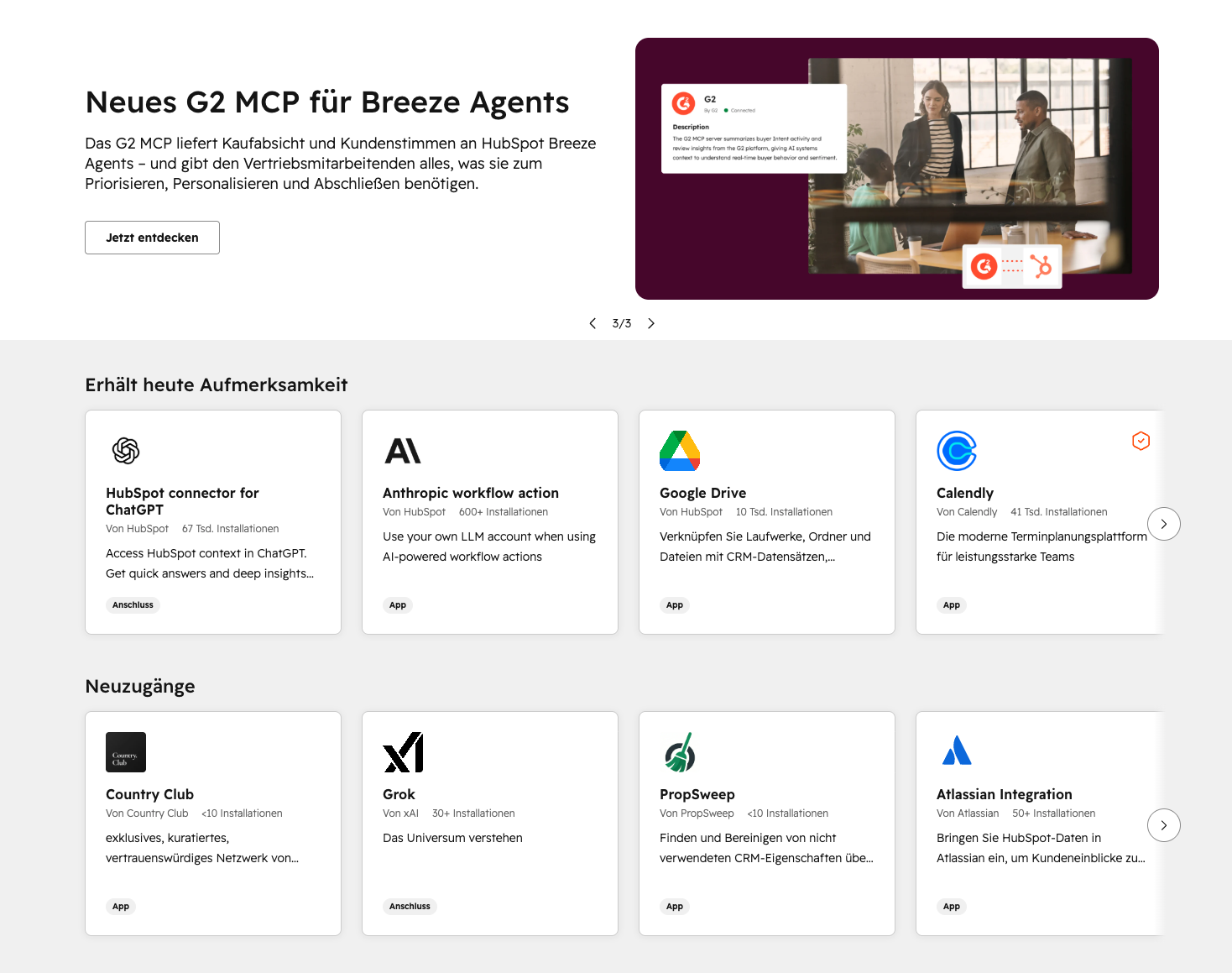
Task: Click the Google Drive logo icon
Action: point(680,451)
